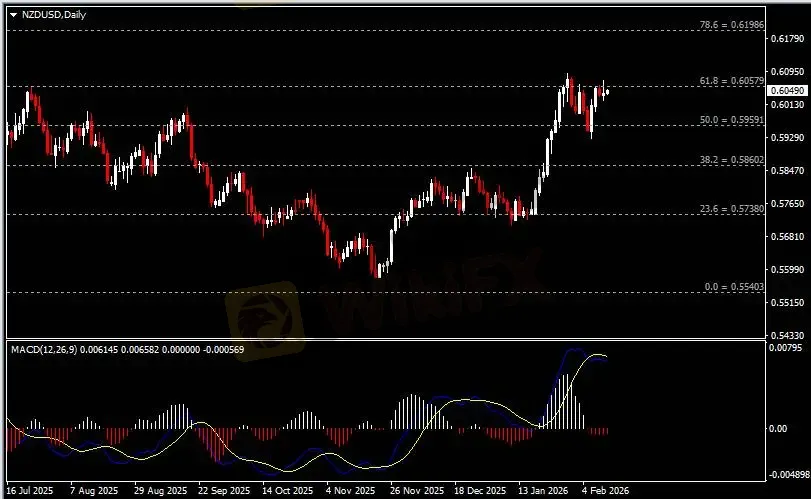Click the 0.61790 price axis label
Viewport: 811px width, 499px height.
click(x=787, y=39)
